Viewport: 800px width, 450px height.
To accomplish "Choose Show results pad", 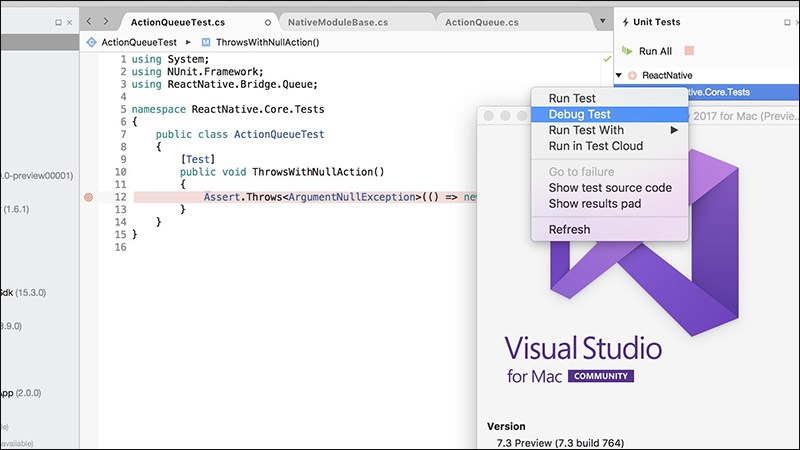I will click(610, 204).
